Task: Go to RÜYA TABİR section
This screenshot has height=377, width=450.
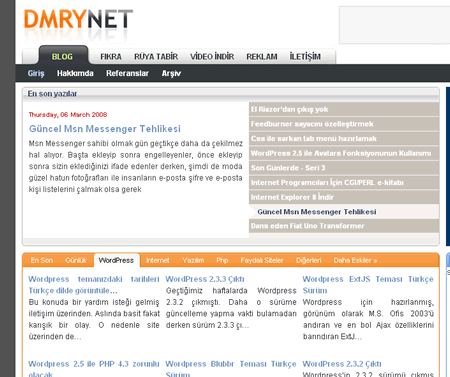Action: click(156, 57)
